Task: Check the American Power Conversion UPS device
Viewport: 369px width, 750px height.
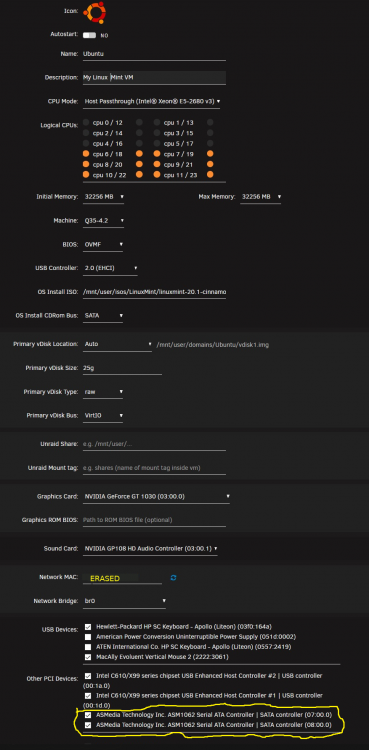Action: [88, 637]
